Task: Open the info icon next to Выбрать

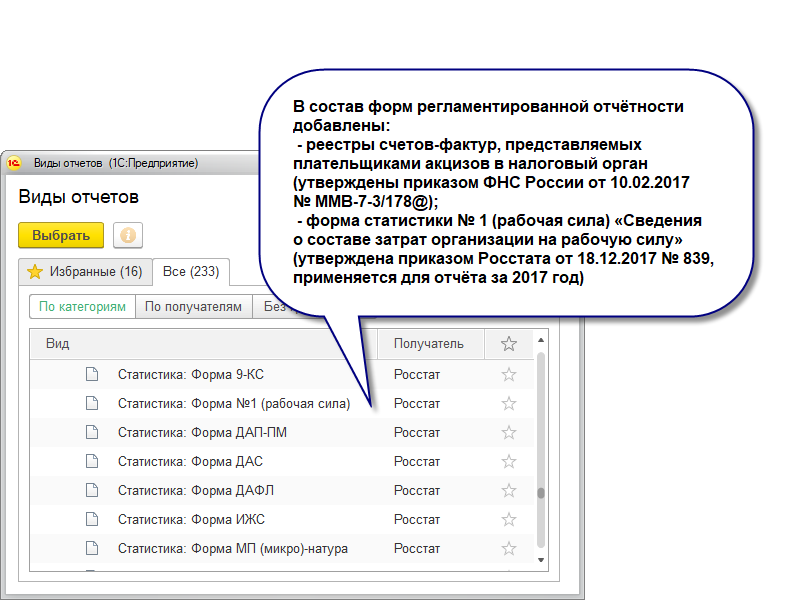Action: (128, 235)
